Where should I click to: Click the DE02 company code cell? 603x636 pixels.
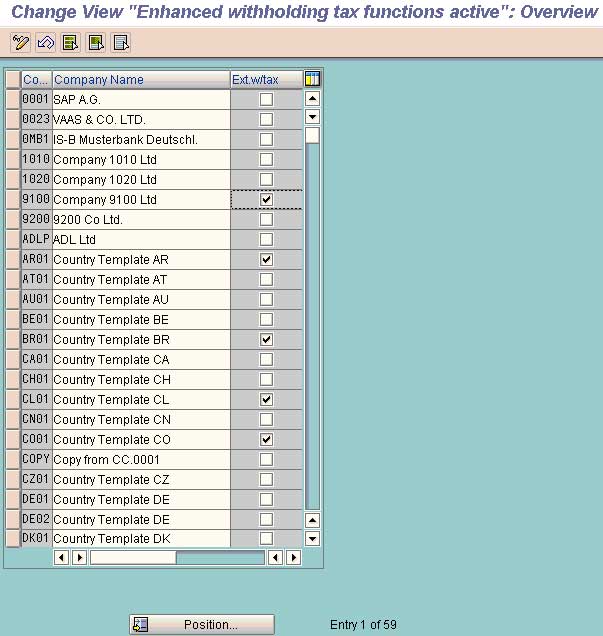pos(36,519)
